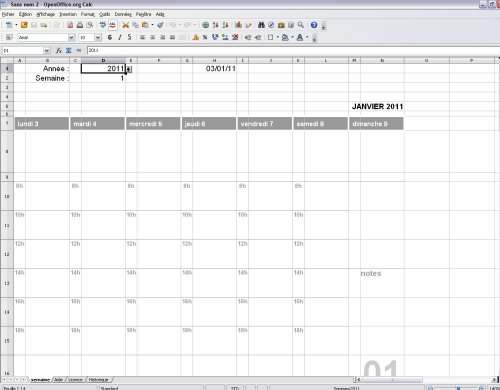Expand the Font Color dropdown arrow

(x=307, y=37)
